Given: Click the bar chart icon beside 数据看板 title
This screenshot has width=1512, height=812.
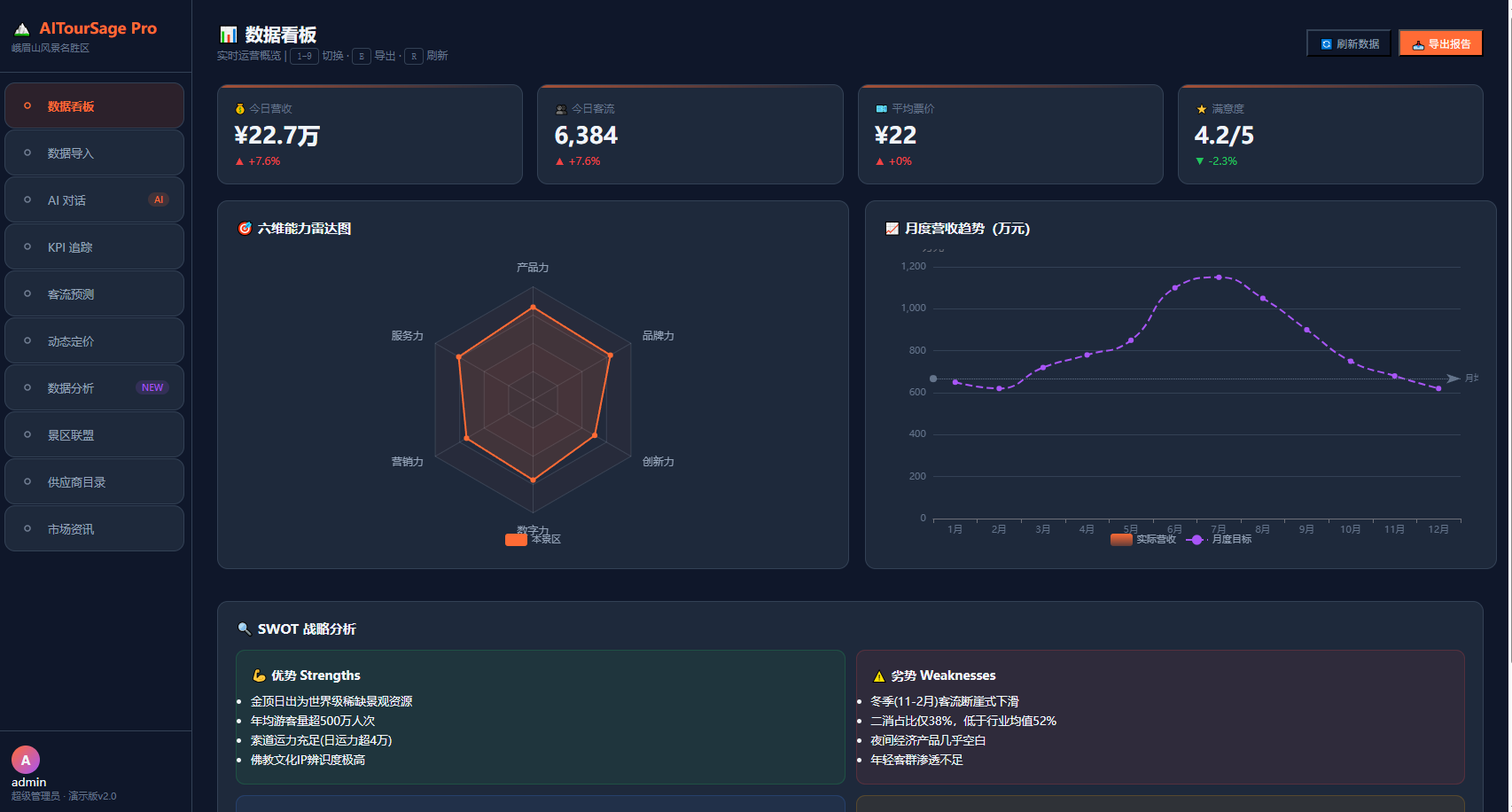Looking at the screenshot, I should coord(229,35).
